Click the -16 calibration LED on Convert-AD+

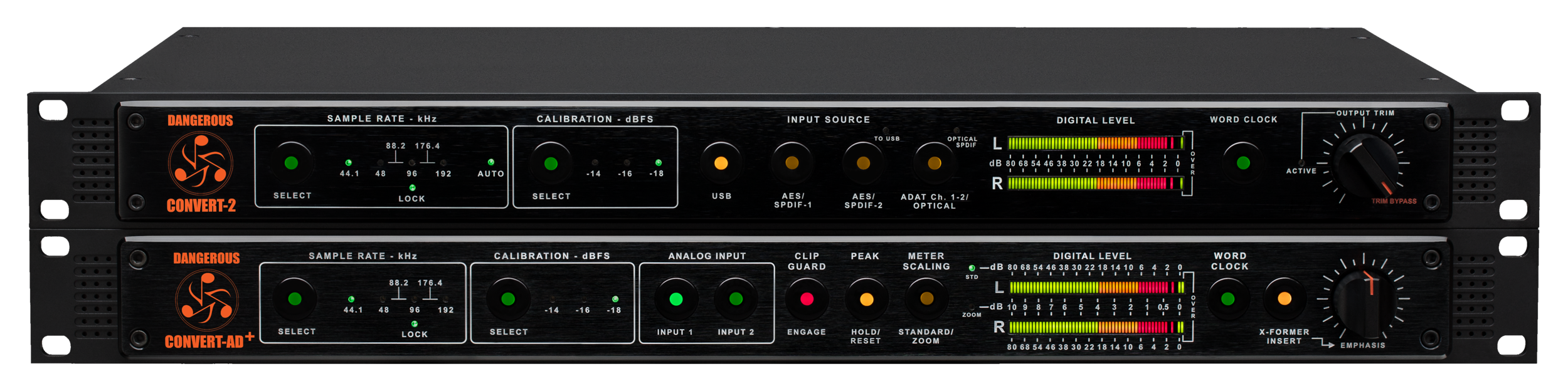pos(583,300)
